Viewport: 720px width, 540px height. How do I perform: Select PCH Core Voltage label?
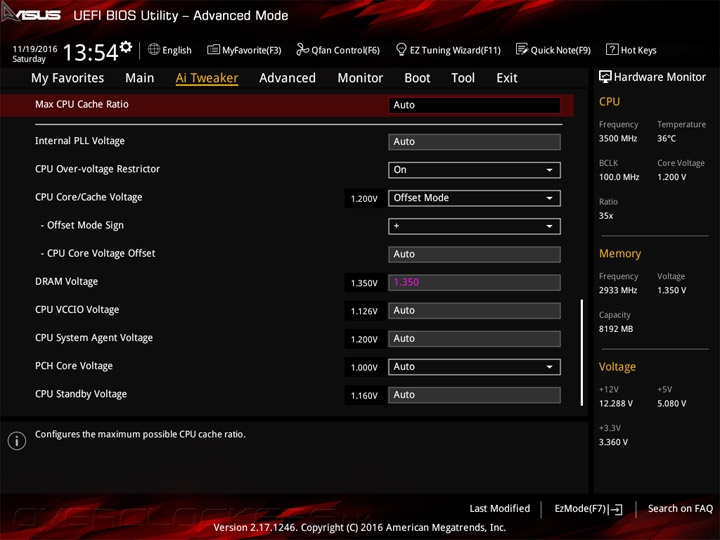click(74, 366)
